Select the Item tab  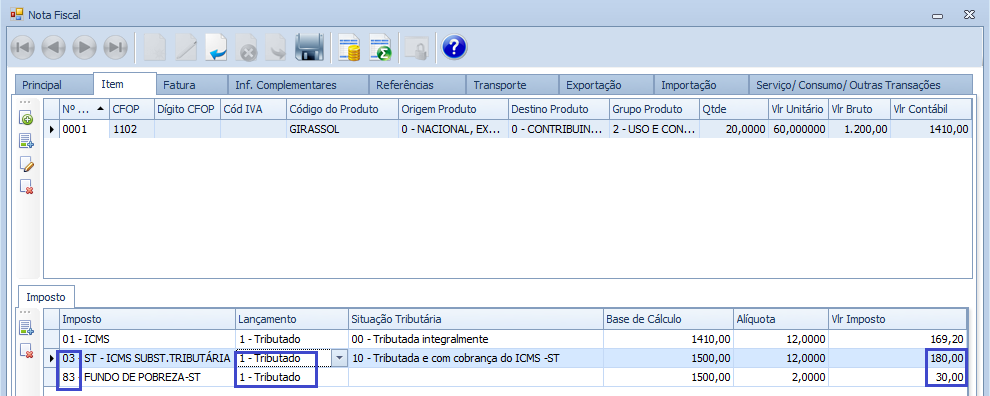(x=124, y=84)
